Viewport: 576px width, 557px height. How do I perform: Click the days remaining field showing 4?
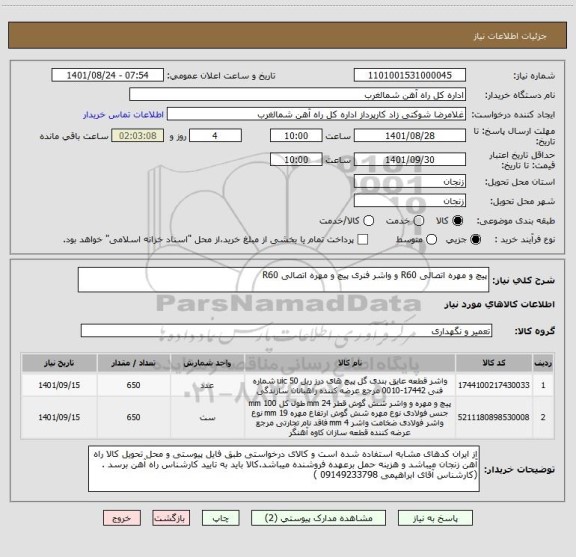coord(215,136)
